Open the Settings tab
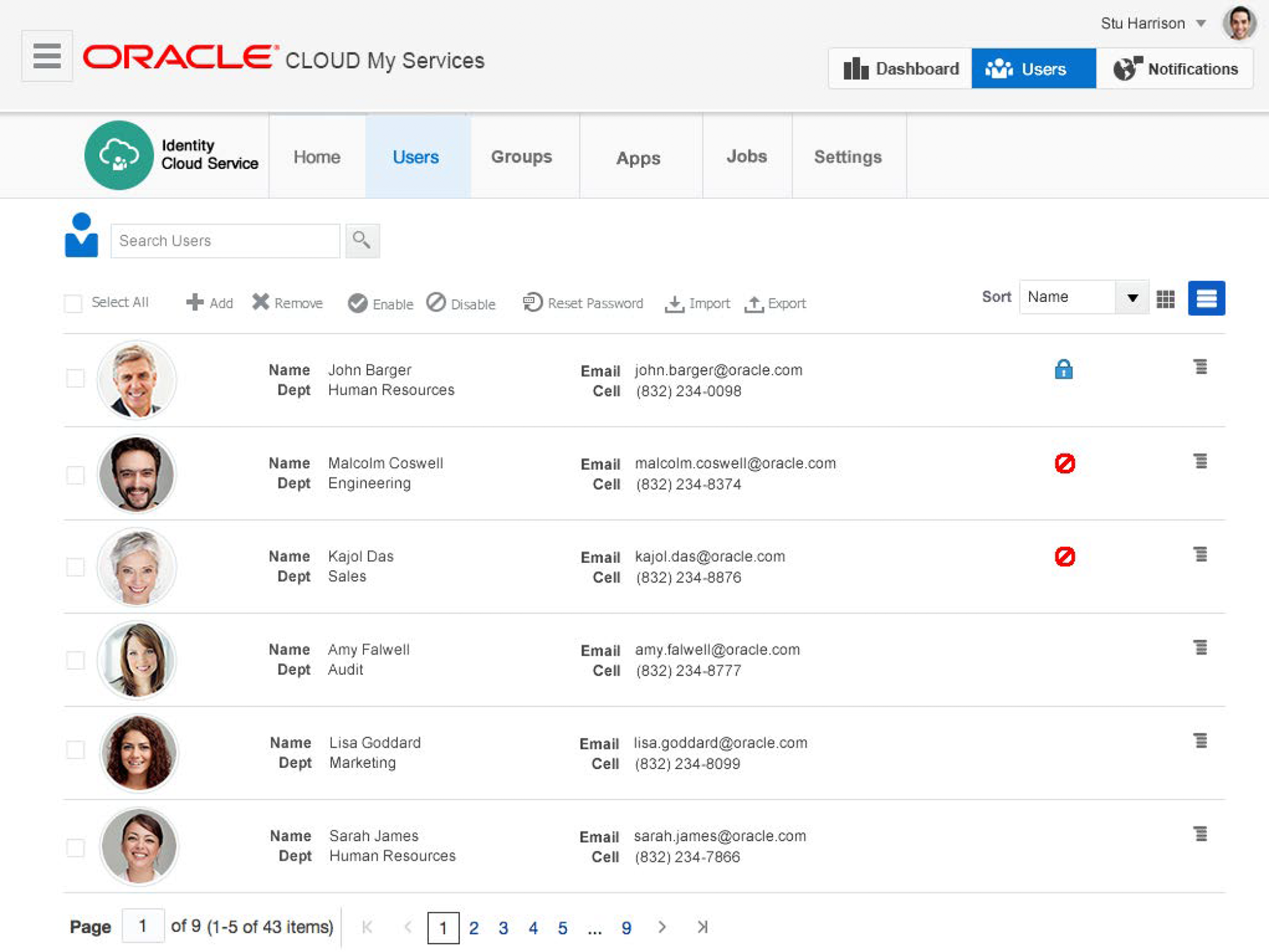Viewport: 1269px width, 952px height. (848, 157)
